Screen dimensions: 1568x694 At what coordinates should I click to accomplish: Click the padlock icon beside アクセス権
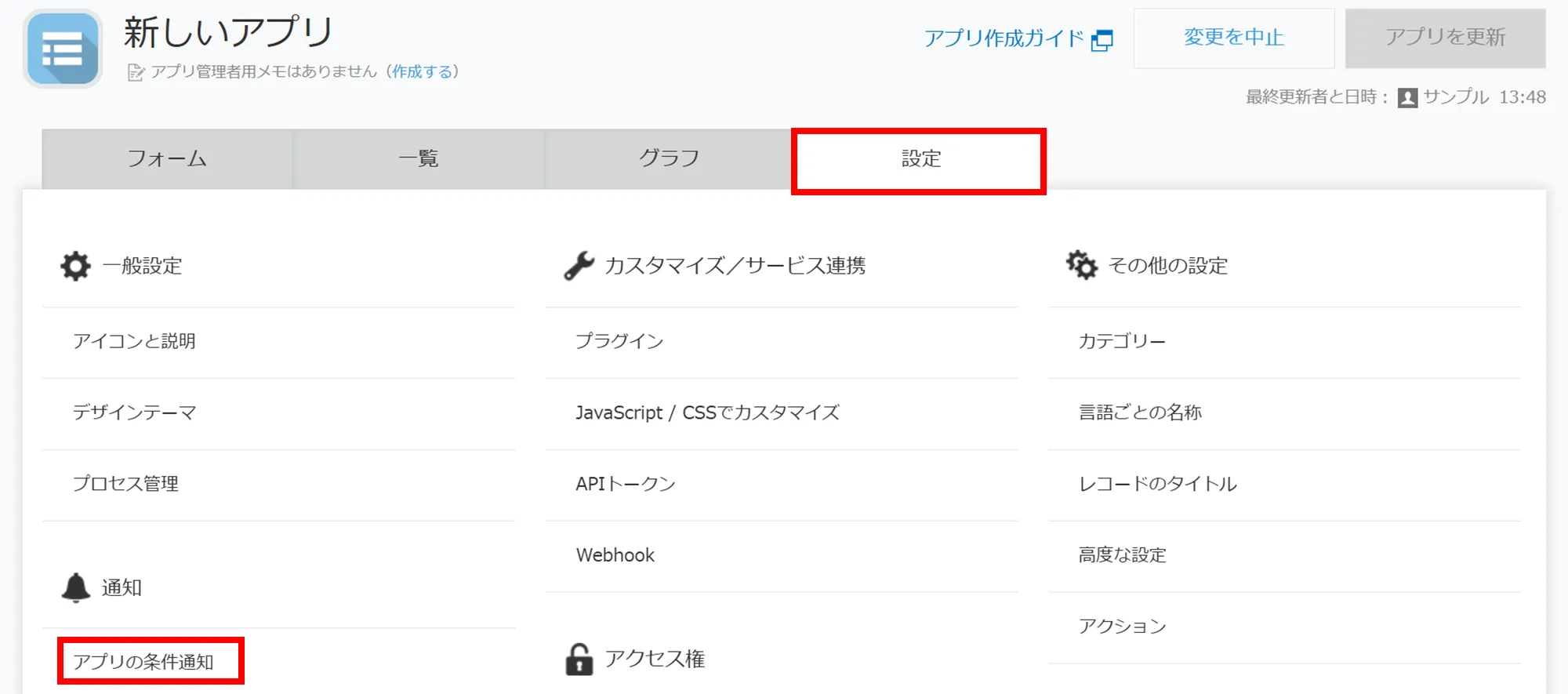click(x=579, y=659)
